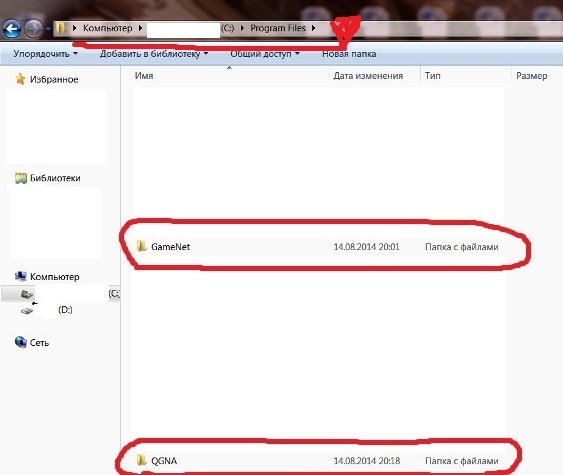
Task: Select Сеть in the navigation pane
Action: (x=39, y=343)
